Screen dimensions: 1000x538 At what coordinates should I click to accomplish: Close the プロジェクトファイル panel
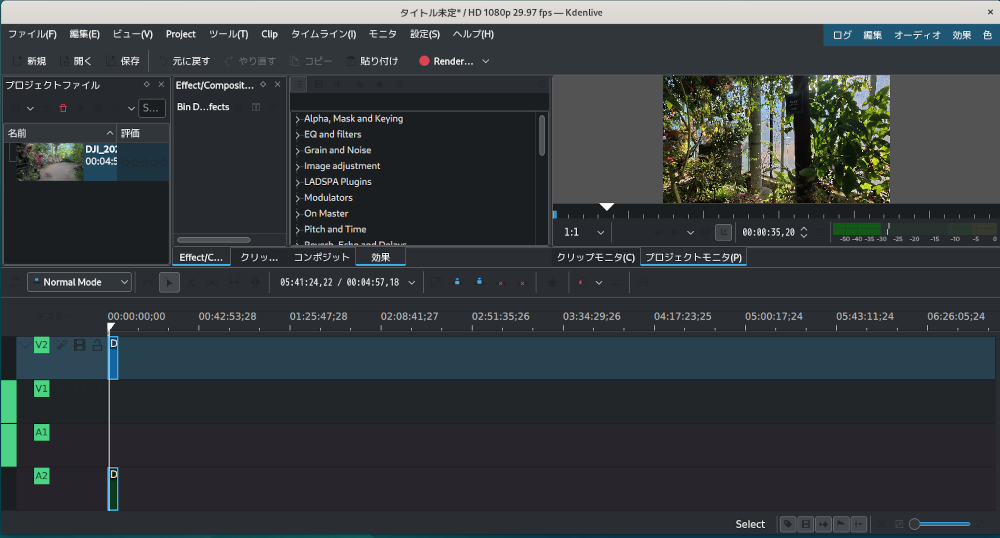pos(161,84)
